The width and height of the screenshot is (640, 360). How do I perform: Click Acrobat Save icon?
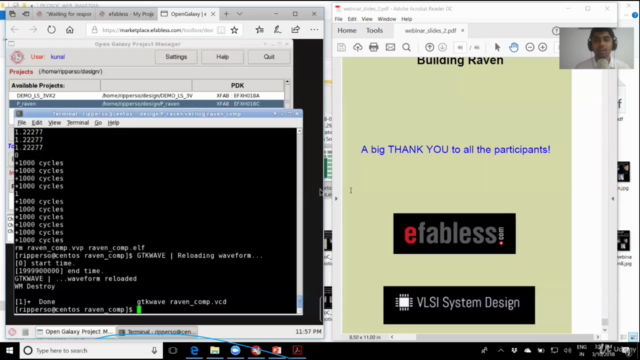pos(341,47)
